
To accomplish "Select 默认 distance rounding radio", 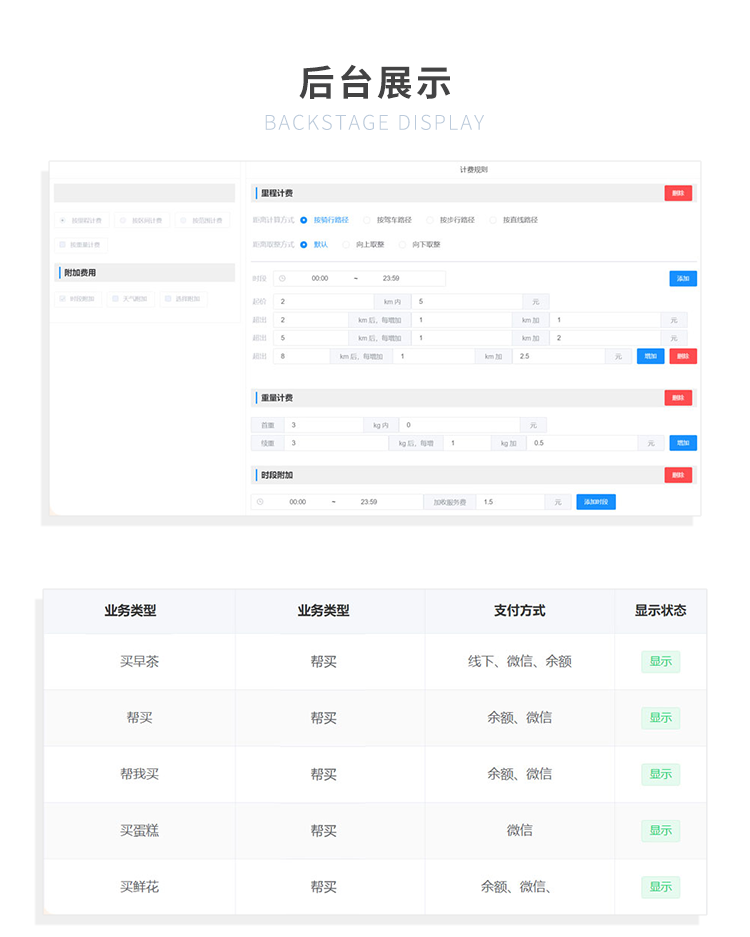I will click(x=304, y=244).
